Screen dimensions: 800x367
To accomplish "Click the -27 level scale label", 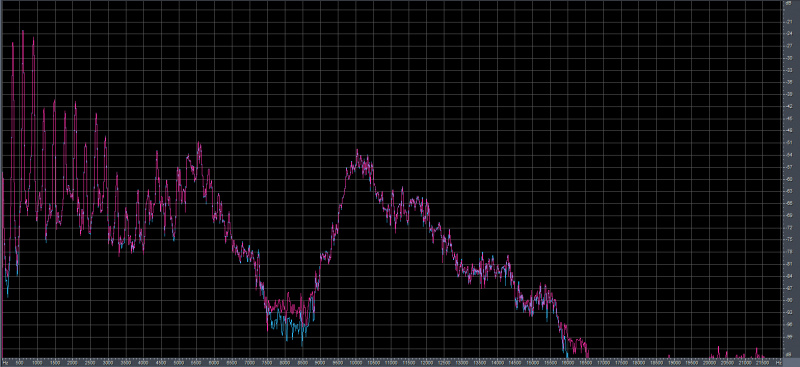I will 790,46.
